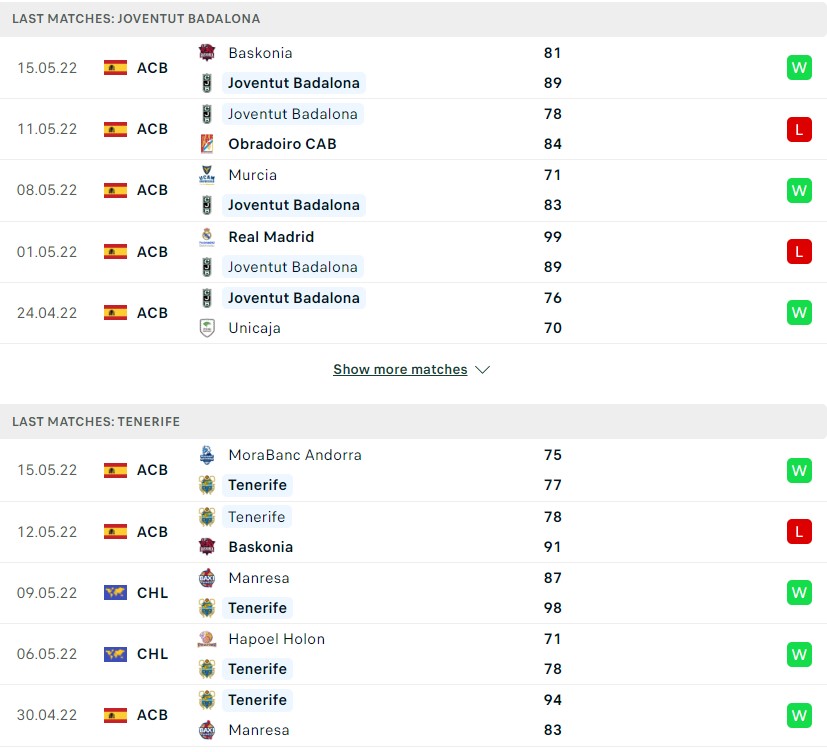827x752 pixels.
Task: Open the Real Madrid team name link
Action: point(271,237)
